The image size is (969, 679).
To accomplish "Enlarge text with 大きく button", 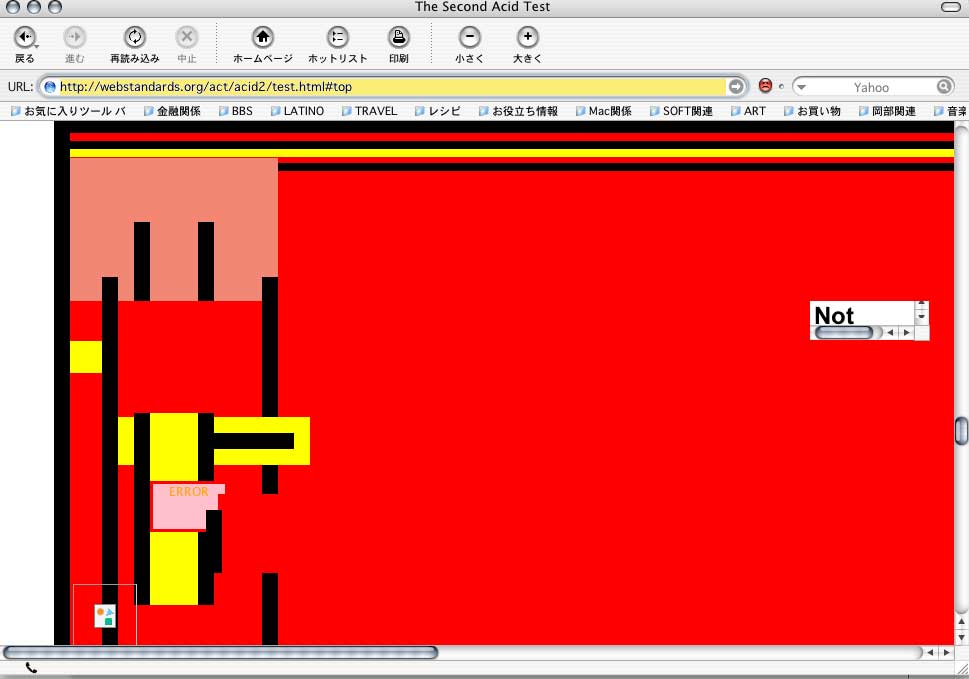I will 527,44.
